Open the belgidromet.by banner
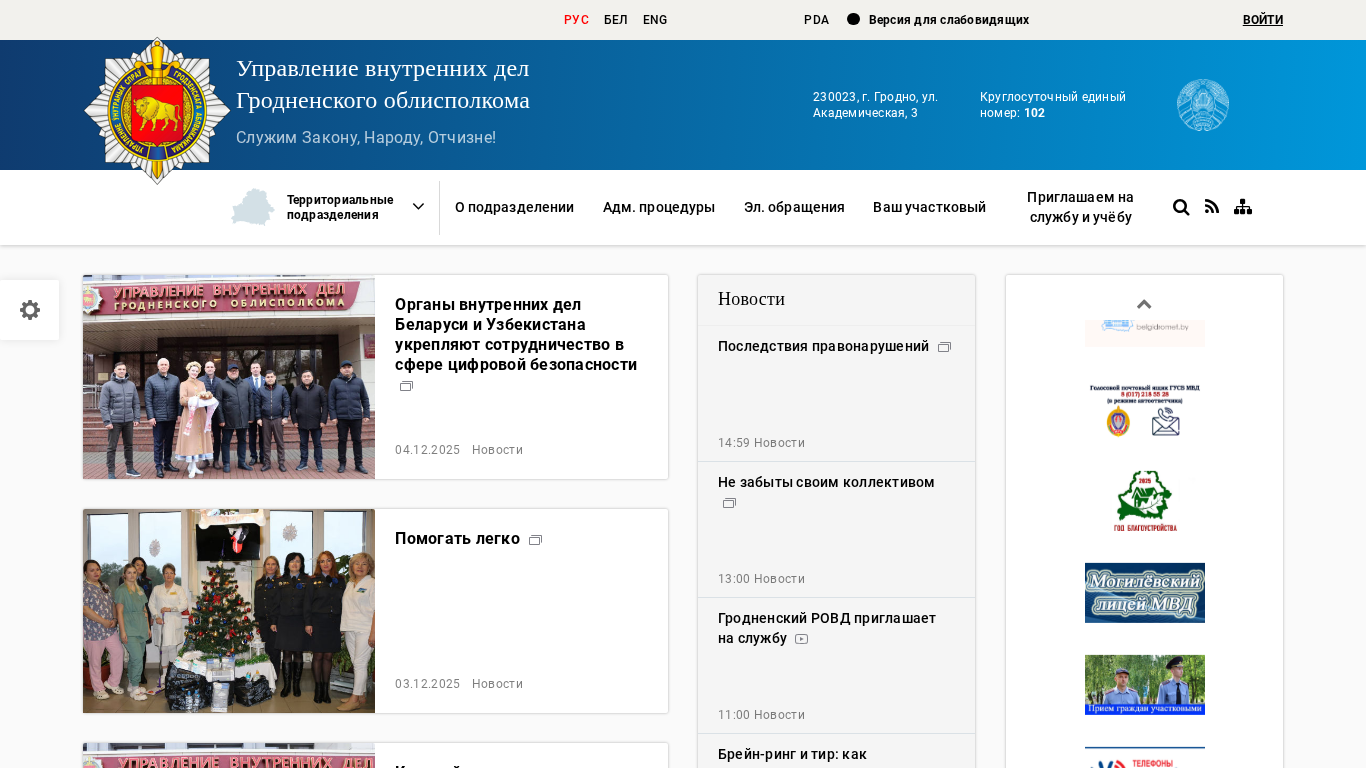Image resolution: width=1366 pixels, height=768 pixels. 1145,333
